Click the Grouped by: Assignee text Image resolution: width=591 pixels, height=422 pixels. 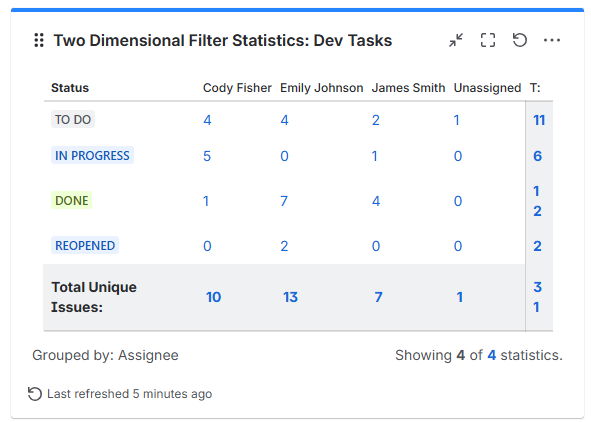pyautogui.click(x=105, y=355)
